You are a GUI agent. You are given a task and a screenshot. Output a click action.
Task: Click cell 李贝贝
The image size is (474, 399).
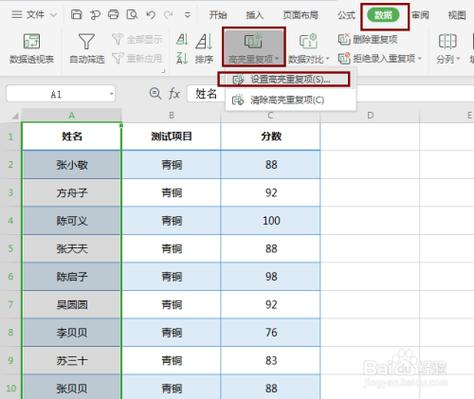(71, 333)
